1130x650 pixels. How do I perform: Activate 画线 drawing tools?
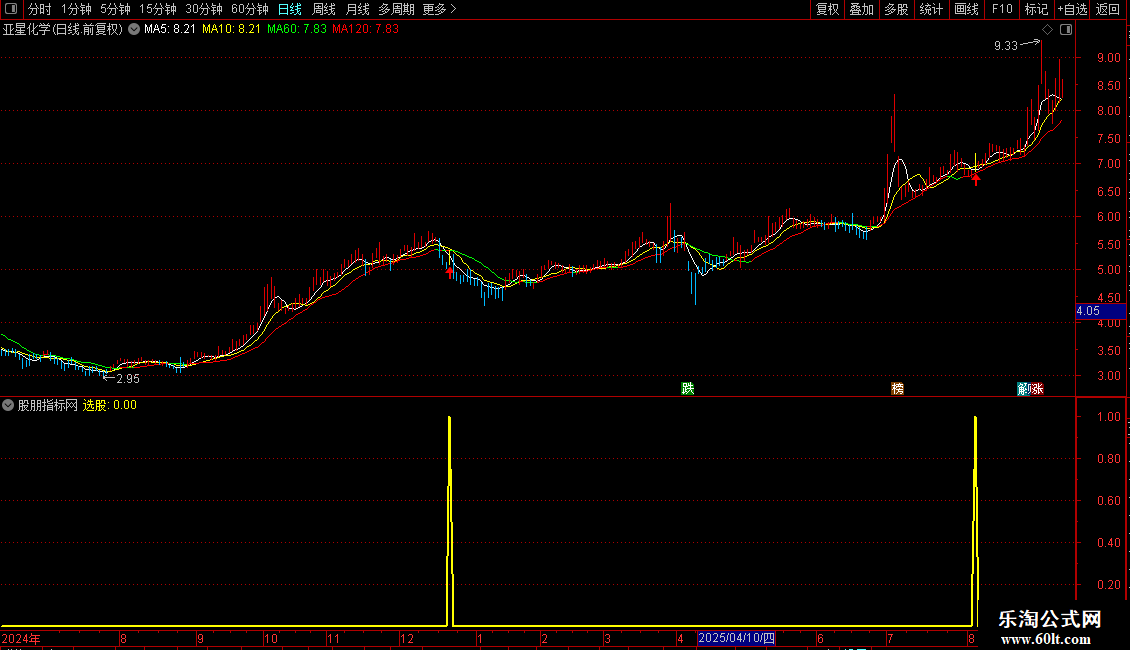(966, 9)
